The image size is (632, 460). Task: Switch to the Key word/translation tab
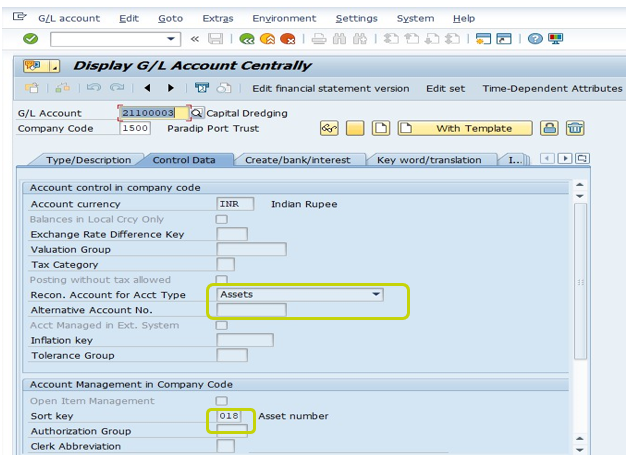(429, 160)
